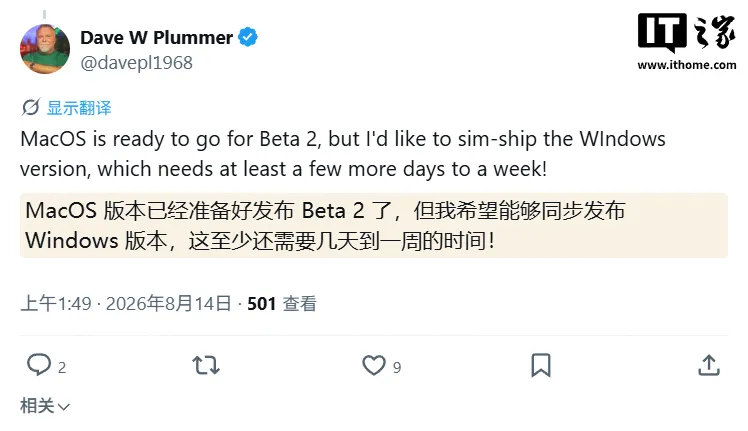Click the reply count number 2

click(x=62, y=368)
